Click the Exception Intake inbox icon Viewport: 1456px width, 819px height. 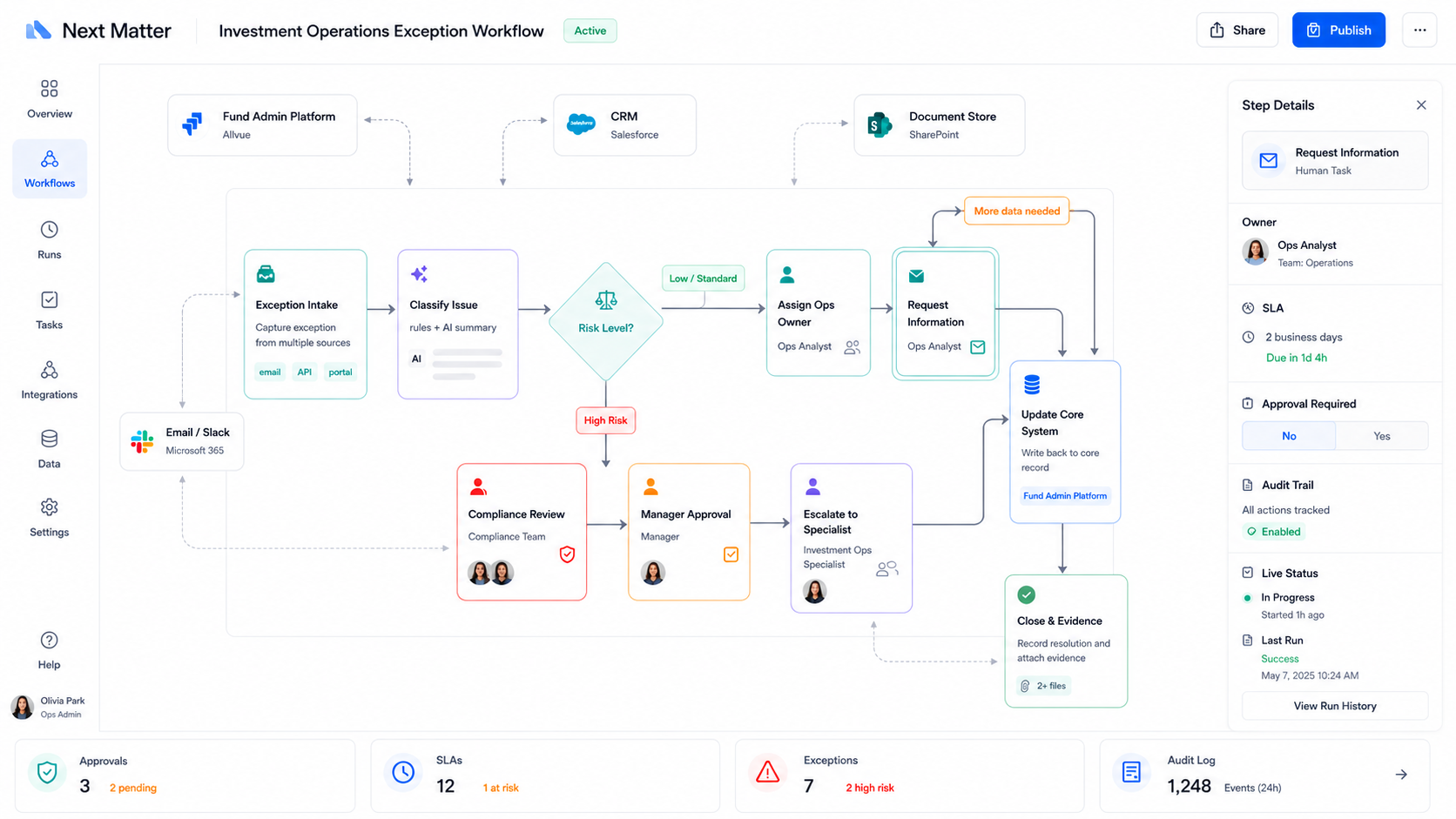(266, 274)
